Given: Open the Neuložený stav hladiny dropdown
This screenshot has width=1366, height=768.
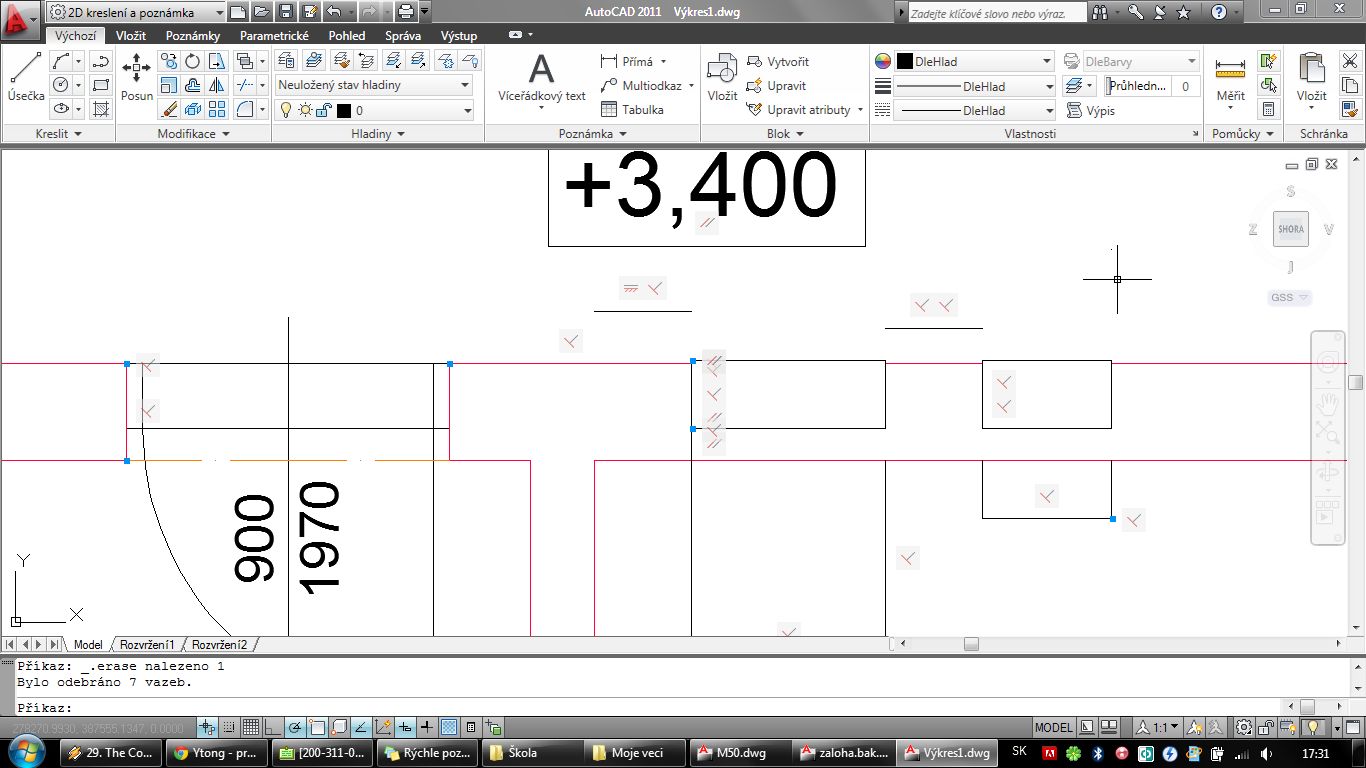Looking at the screenshot, I should click(x=373, y=85).
